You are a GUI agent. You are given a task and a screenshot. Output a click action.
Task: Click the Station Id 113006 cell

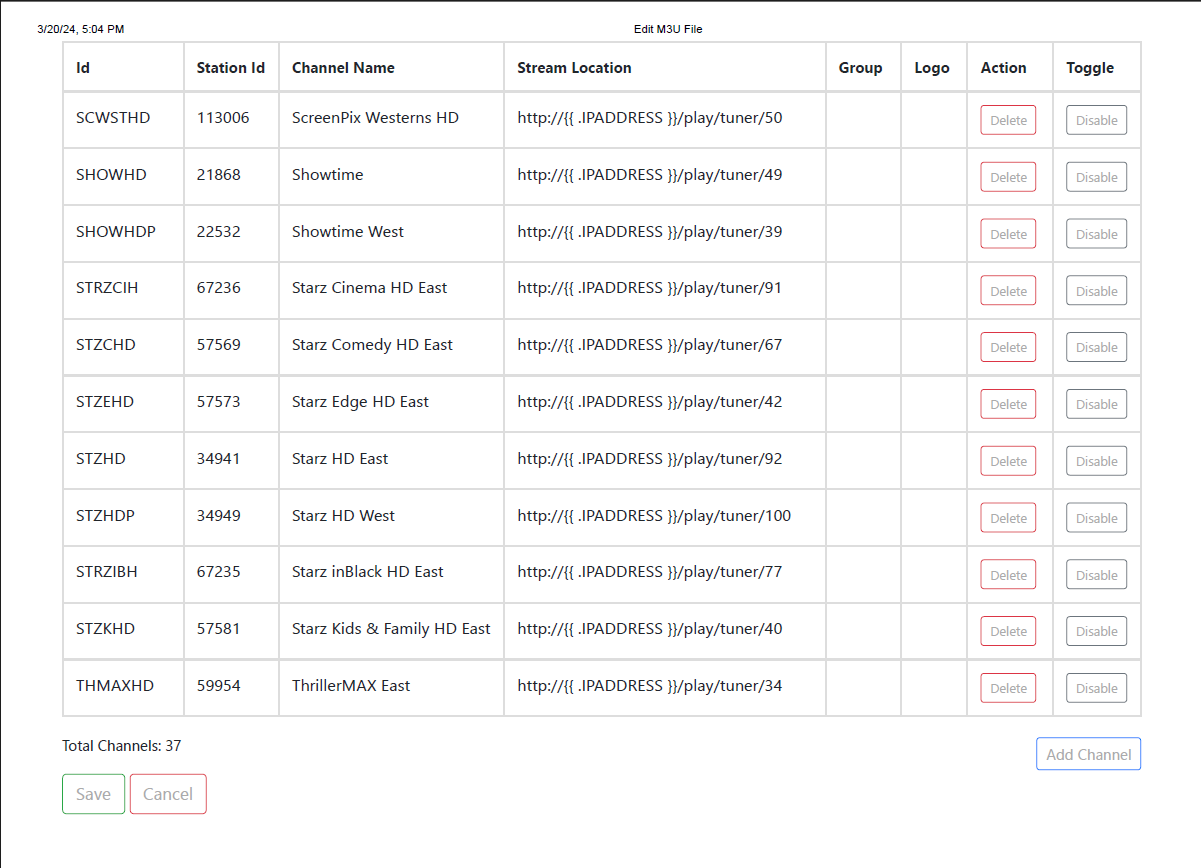tap(223, 118)
